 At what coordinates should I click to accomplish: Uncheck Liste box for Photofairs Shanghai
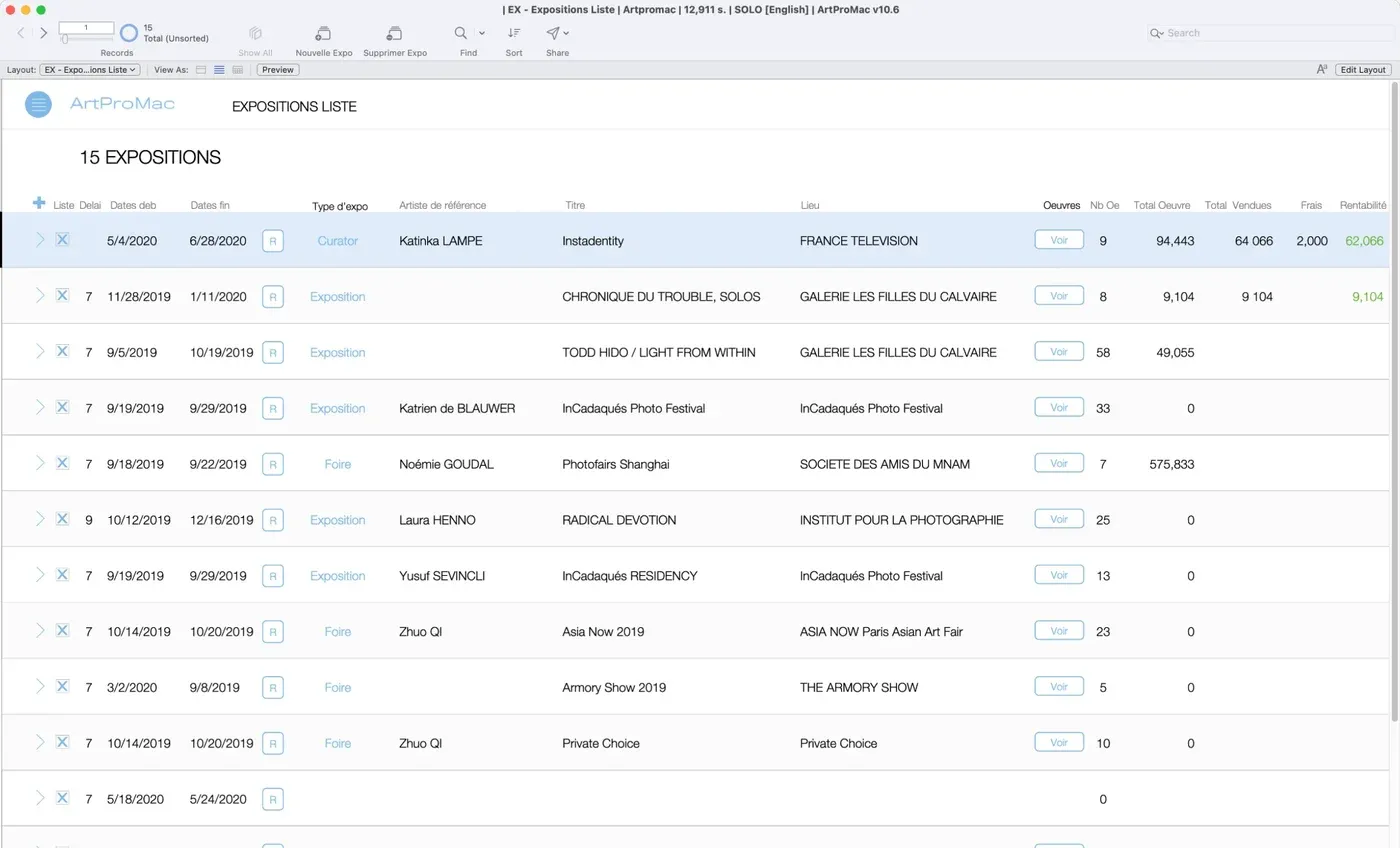point(62,463)
